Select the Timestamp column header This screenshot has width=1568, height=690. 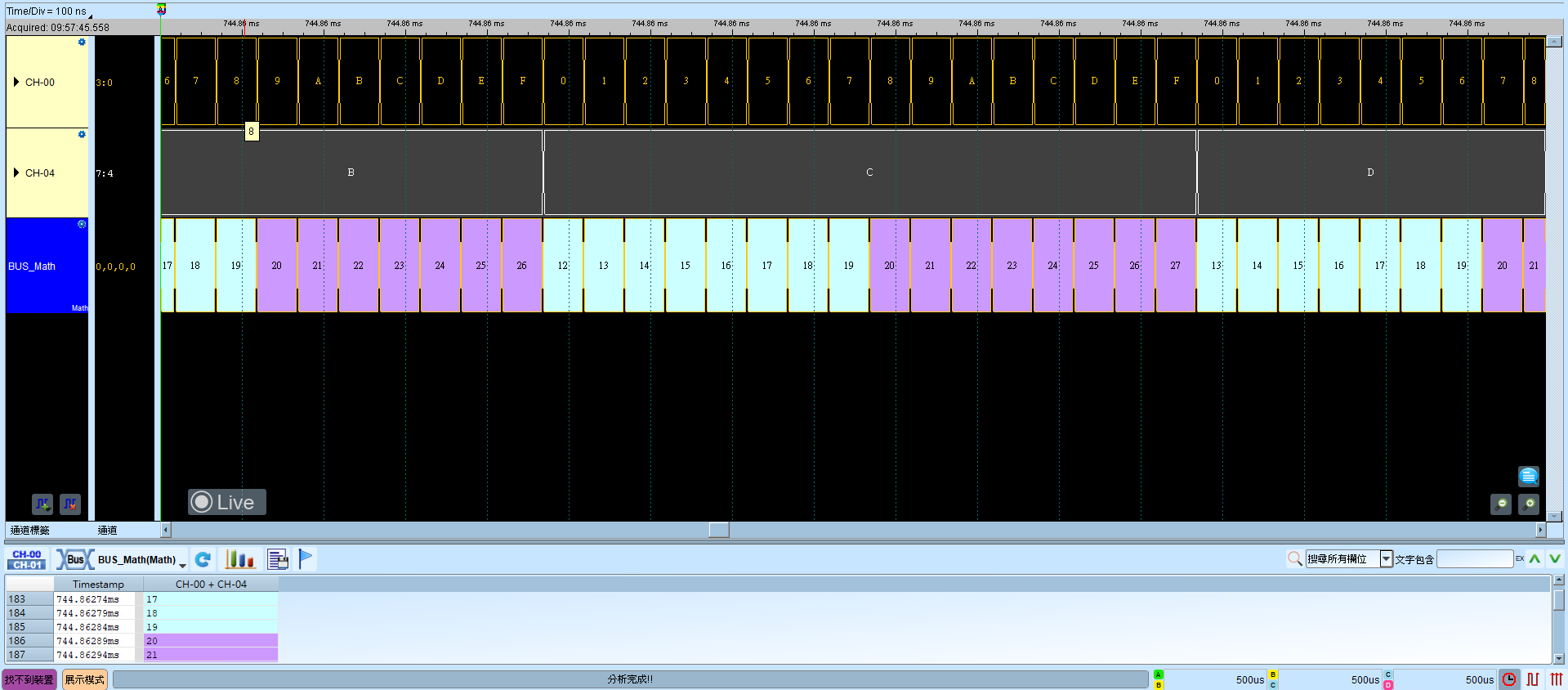coord(98,584)
